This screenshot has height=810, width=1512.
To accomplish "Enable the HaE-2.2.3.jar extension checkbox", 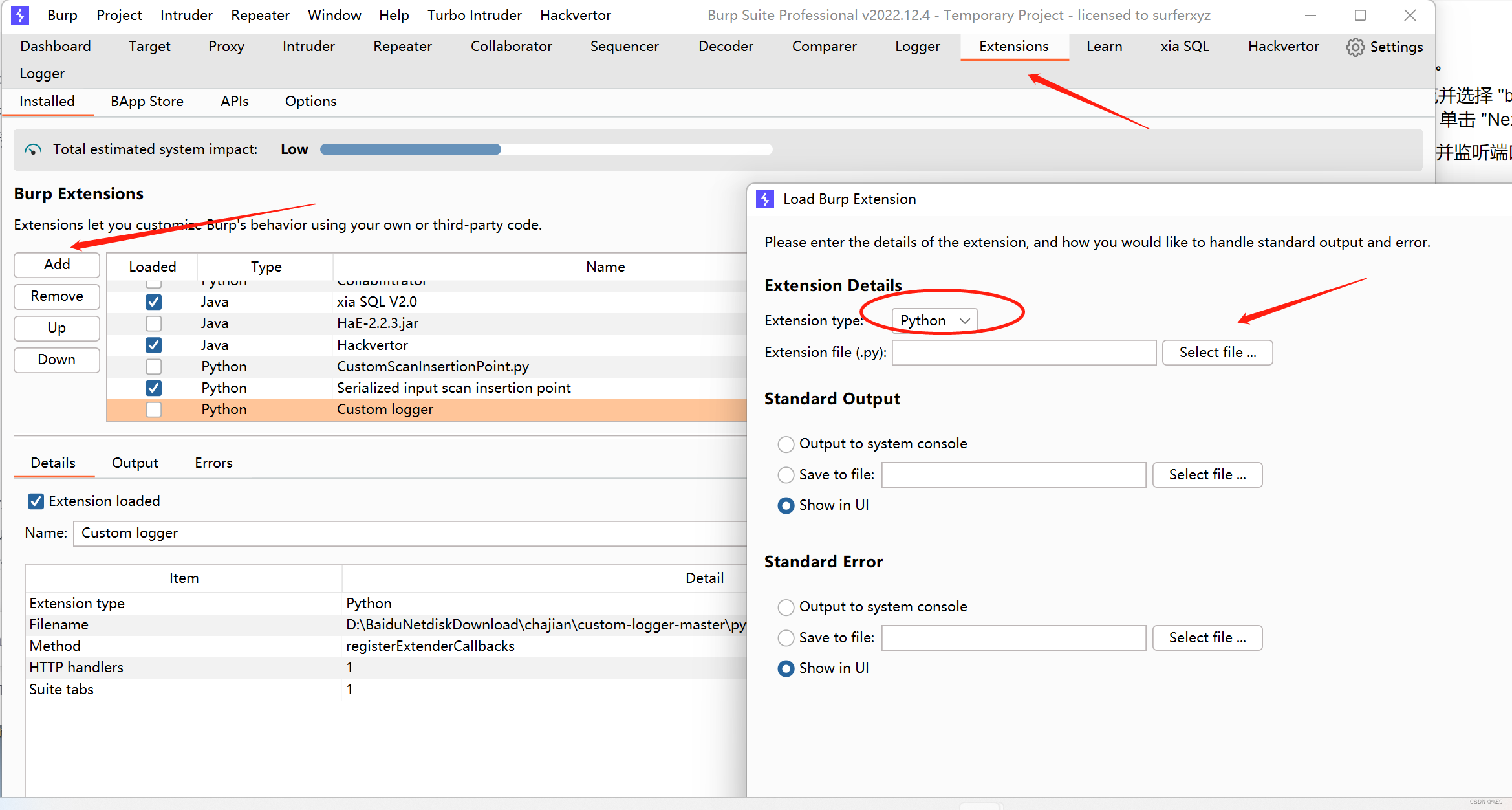I will click(x=153, y=323).
